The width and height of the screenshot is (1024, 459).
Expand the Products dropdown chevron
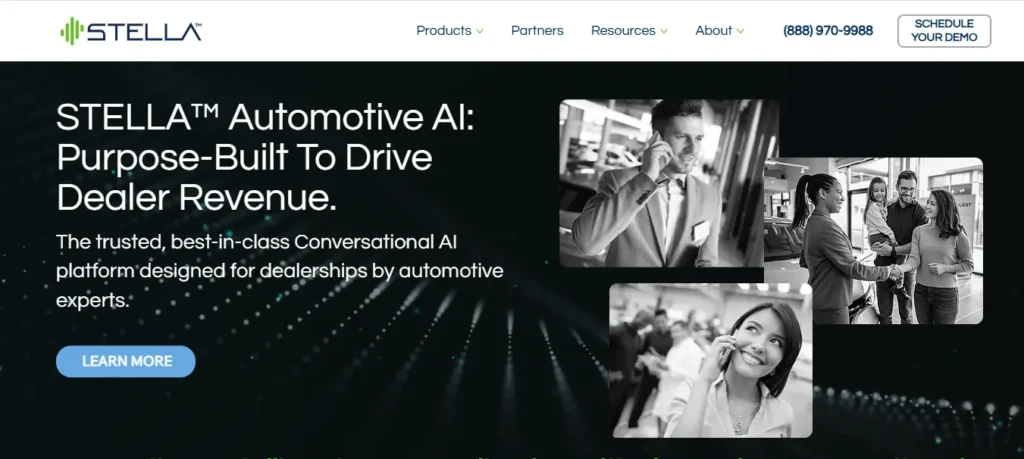(x=480, y=31)
